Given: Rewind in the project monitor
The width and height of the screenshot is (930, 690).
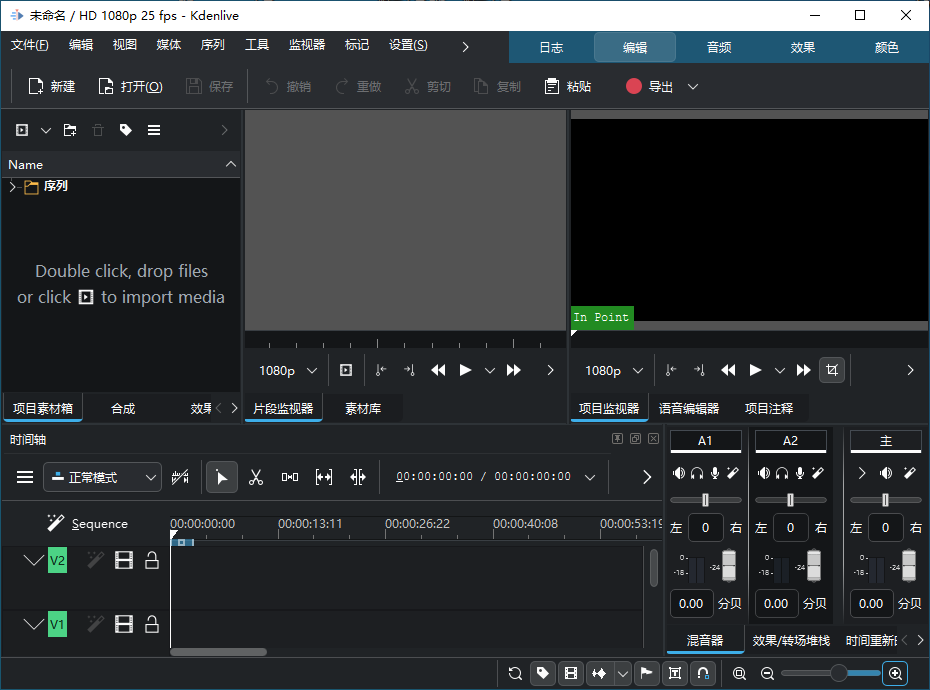Looking at the screenshot, I should [x=728, y=370].
